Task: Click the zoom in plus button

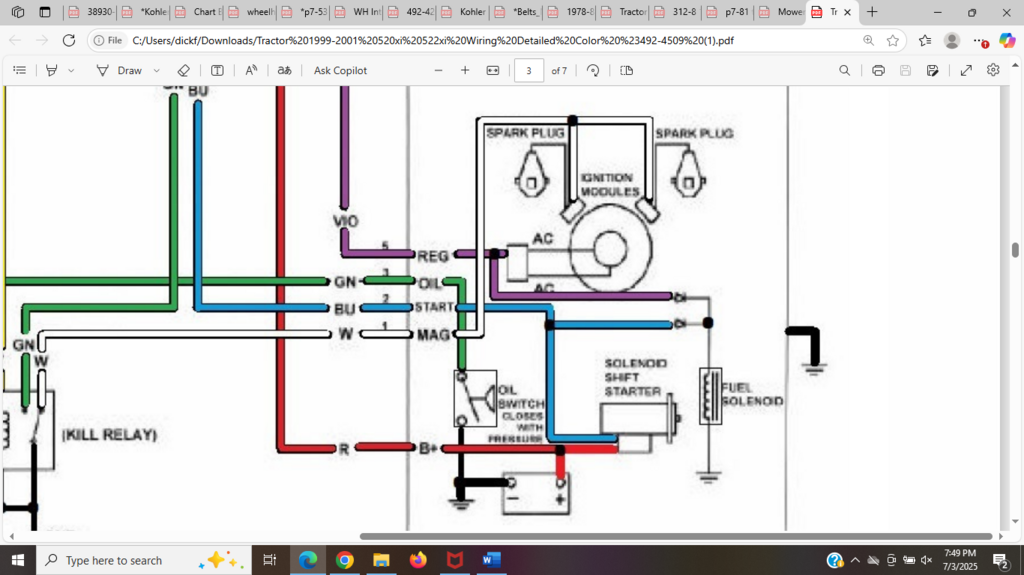Action: tap(465, 71)
